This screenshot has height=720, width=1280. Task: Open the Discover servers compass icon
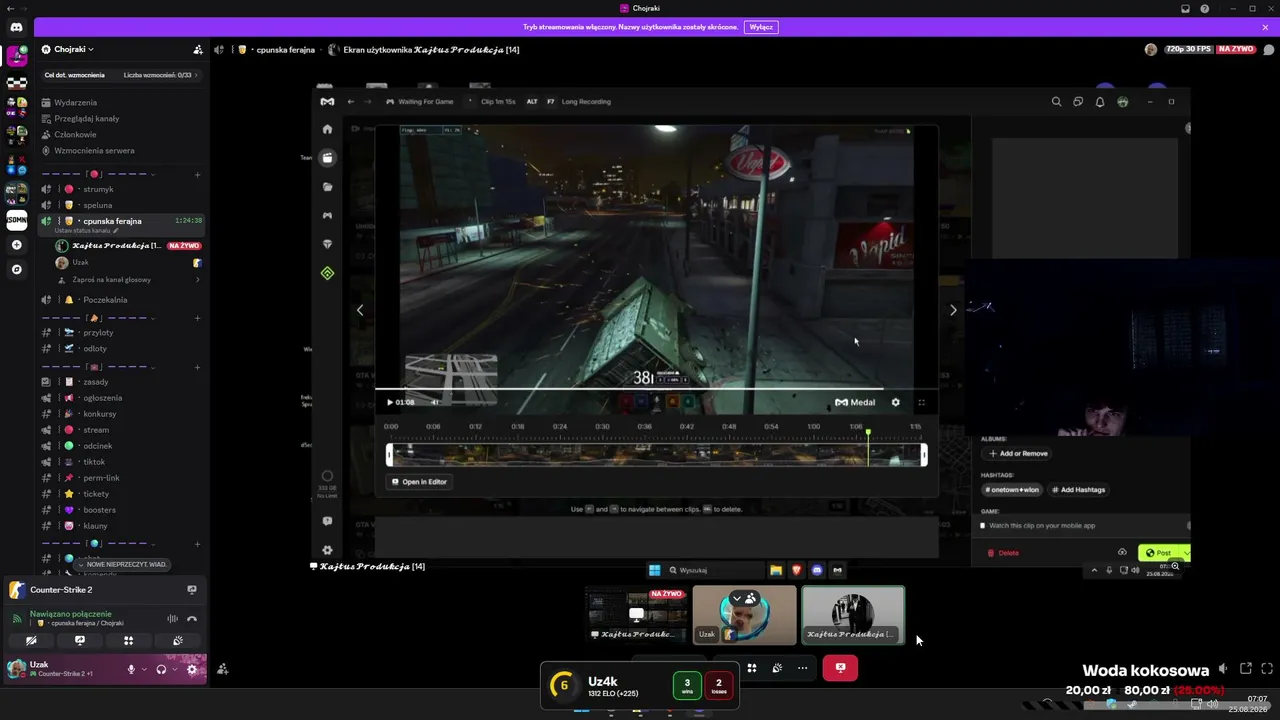point(16,269)
